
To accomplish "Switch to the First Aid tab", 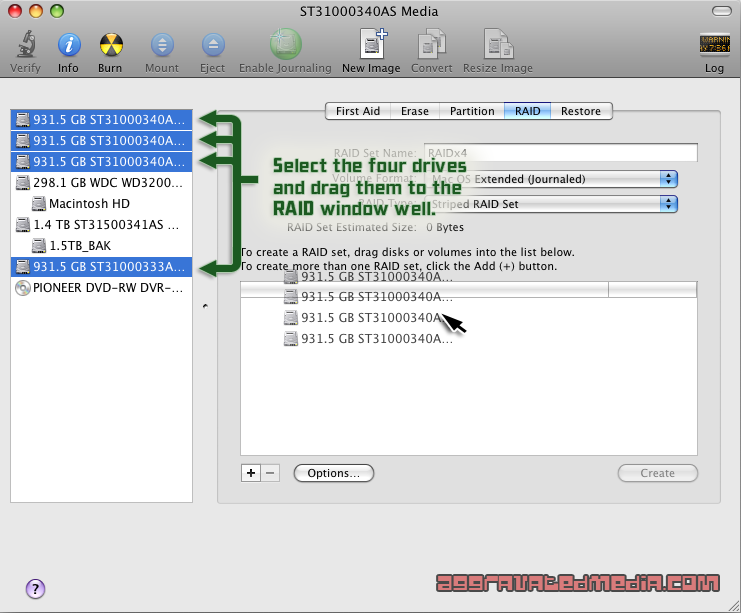I will coord(357,111).
